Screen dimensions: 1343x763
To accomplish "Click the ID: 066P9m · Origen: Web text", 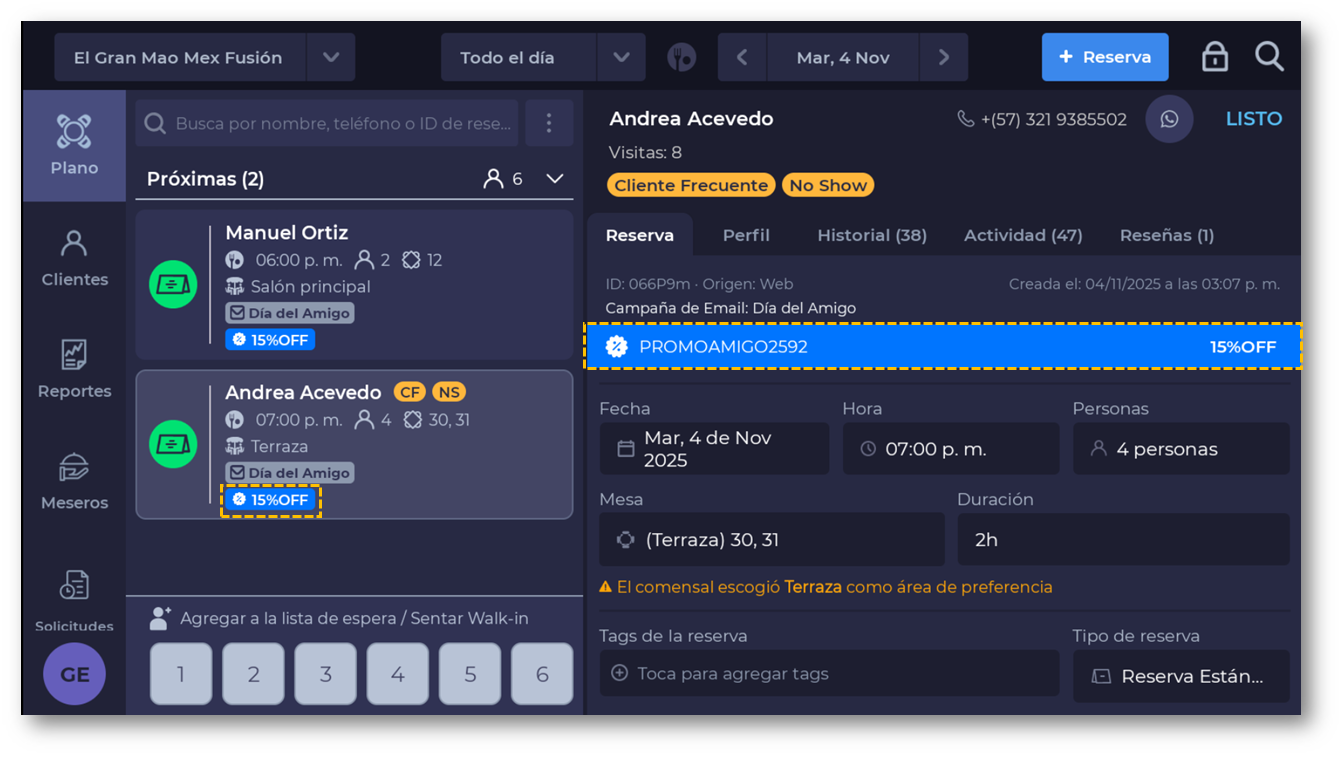I will (x=699, y=284).
